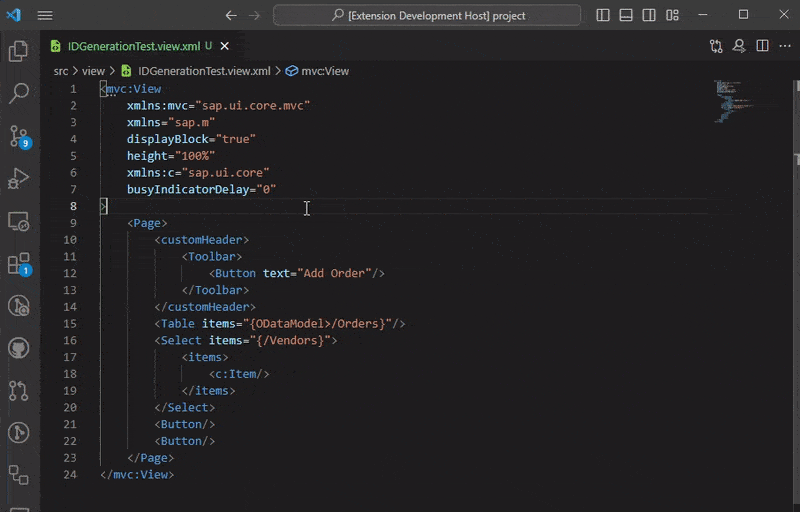The height and width of the screenshot is (512, 800).
Task: Click the closing /mvc:View tag
Action: tap(137, 474)
